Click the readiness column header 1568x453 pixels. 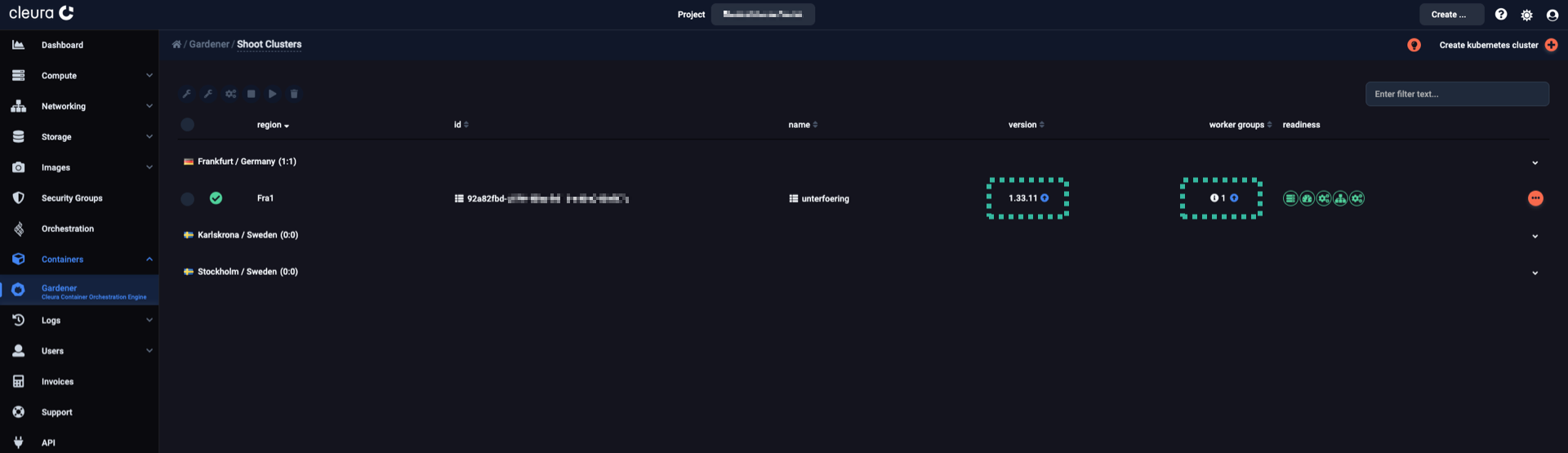(1301, 125)
